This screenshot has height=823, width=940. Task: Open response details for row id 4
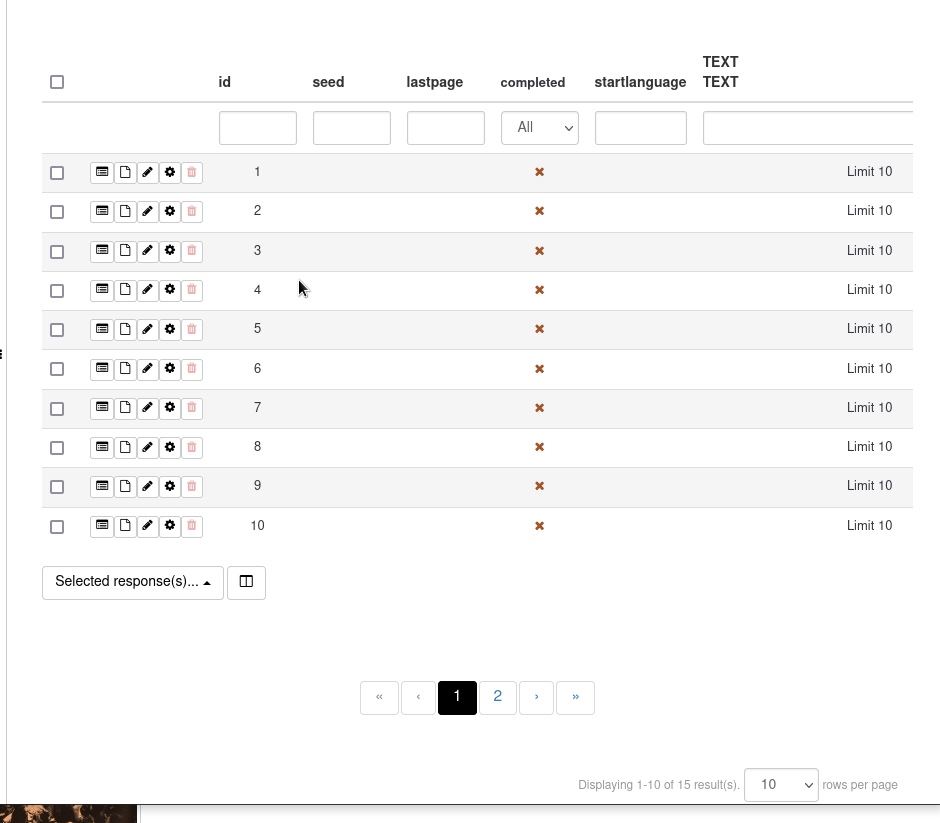[x=102, y=290]
